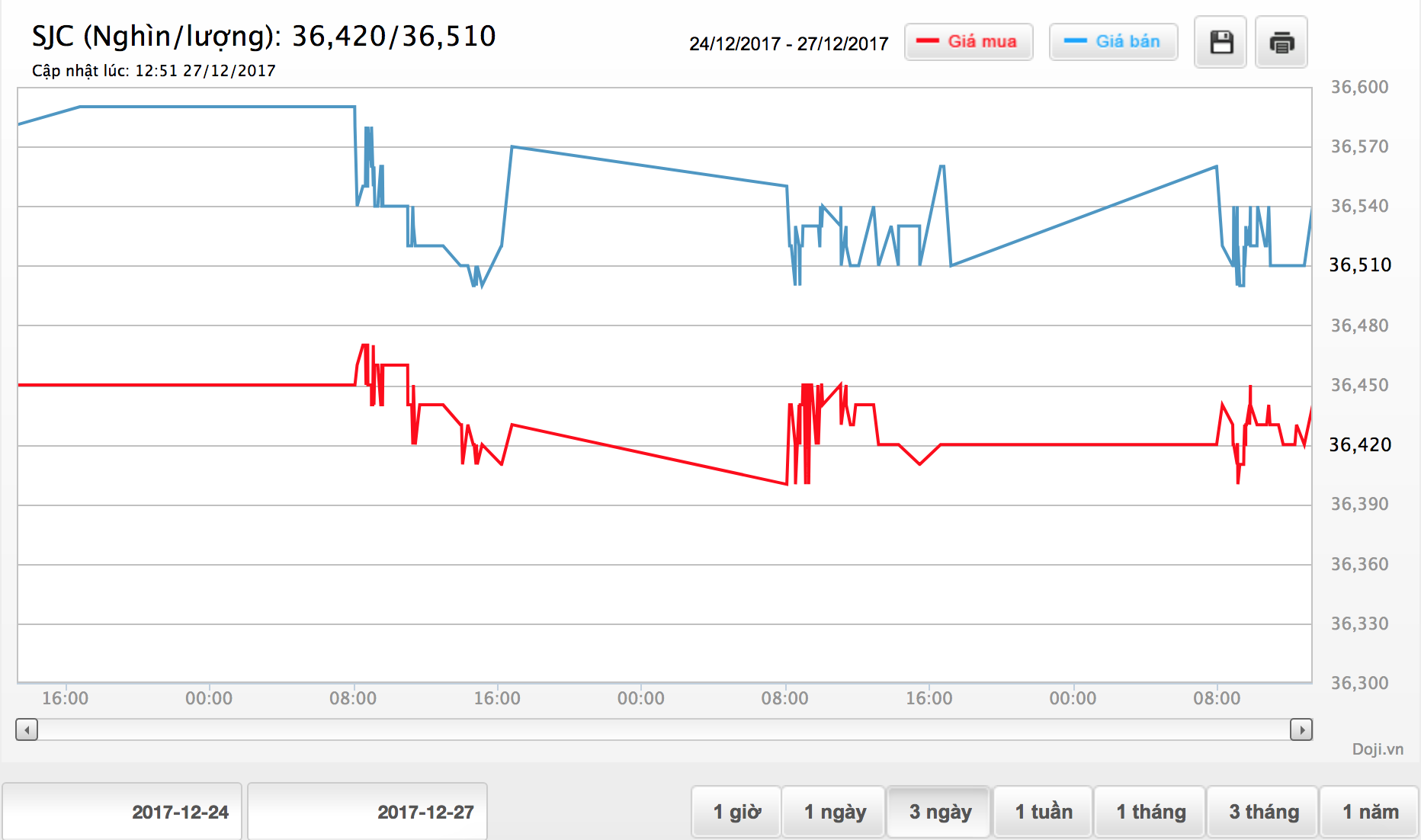Select the 1 ngày time range

pyautogui.click(x=834, y=812)
